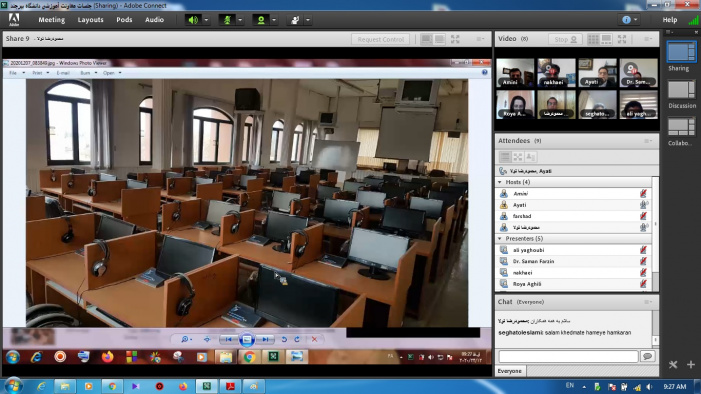Select the Collaboration layout icon
Image resolution: width=701 pixels, height=394 pixels.
pos(681,127)
